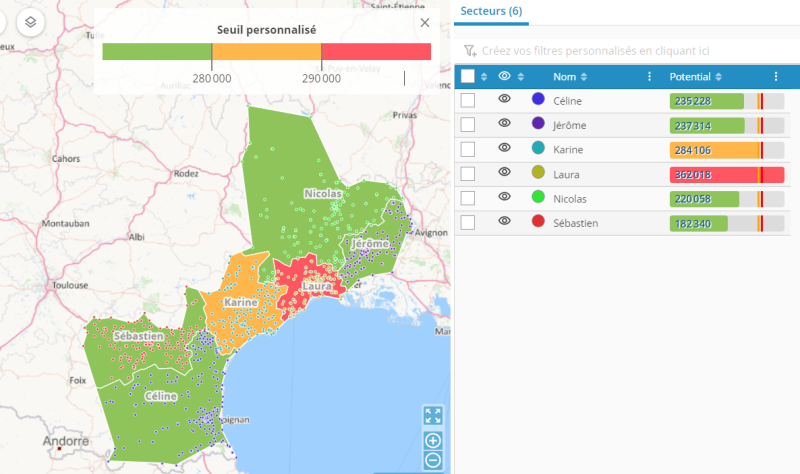Switch to the Secteurs (6) tab
This screenshot has height=474, width=800.
pyautogui.click(x=491, y=11)
